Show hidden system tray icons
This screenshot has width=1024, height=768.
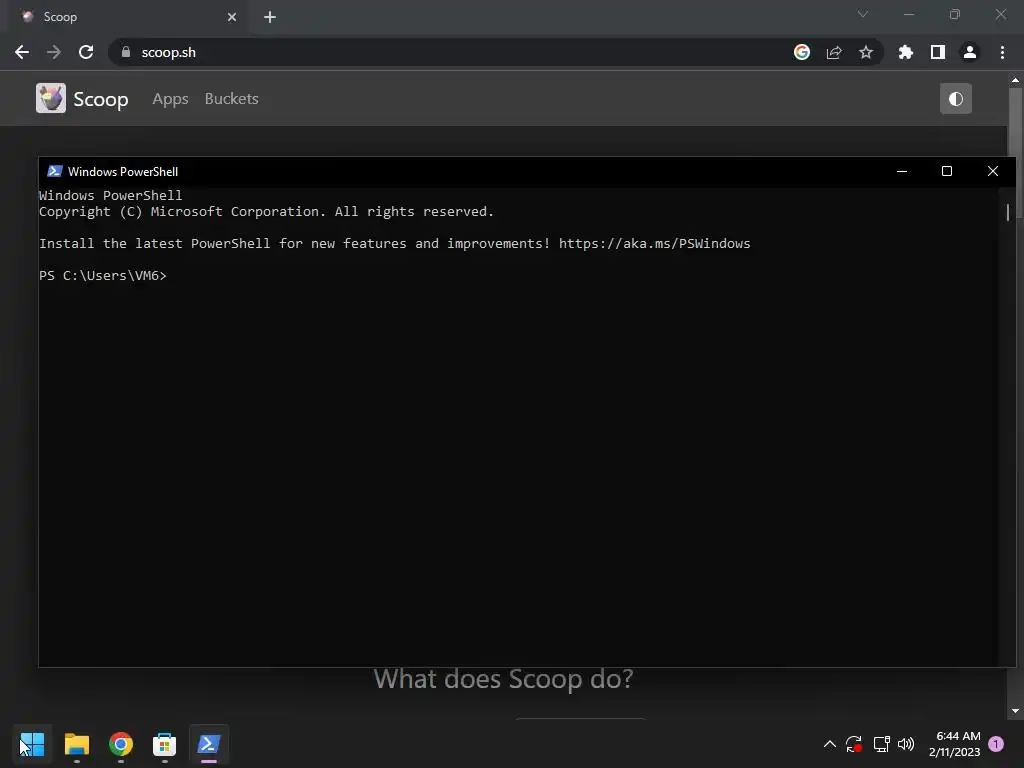point(829,744)
